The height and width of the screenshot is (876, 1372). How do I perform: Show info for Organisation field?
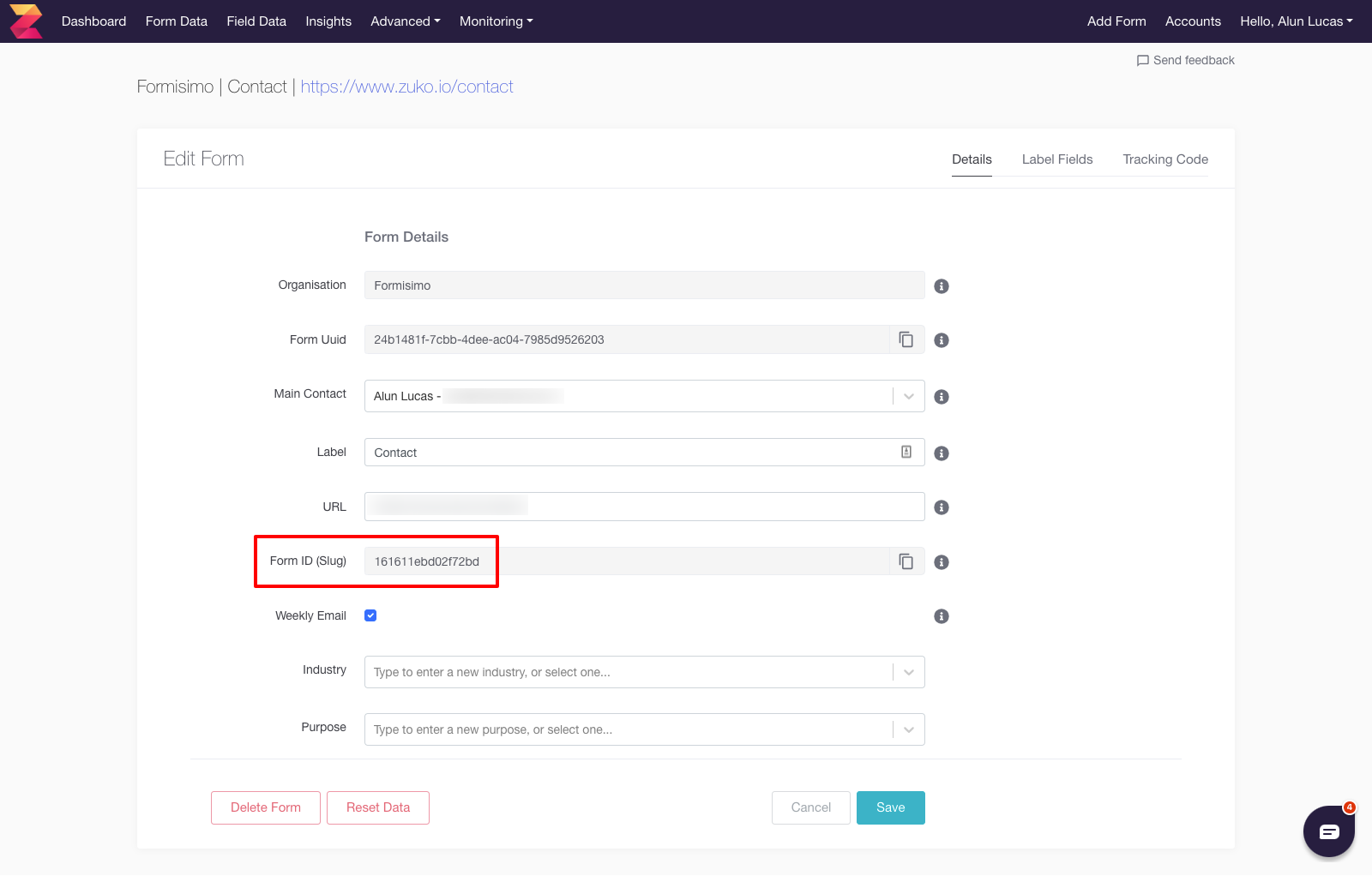click(942, 286)
